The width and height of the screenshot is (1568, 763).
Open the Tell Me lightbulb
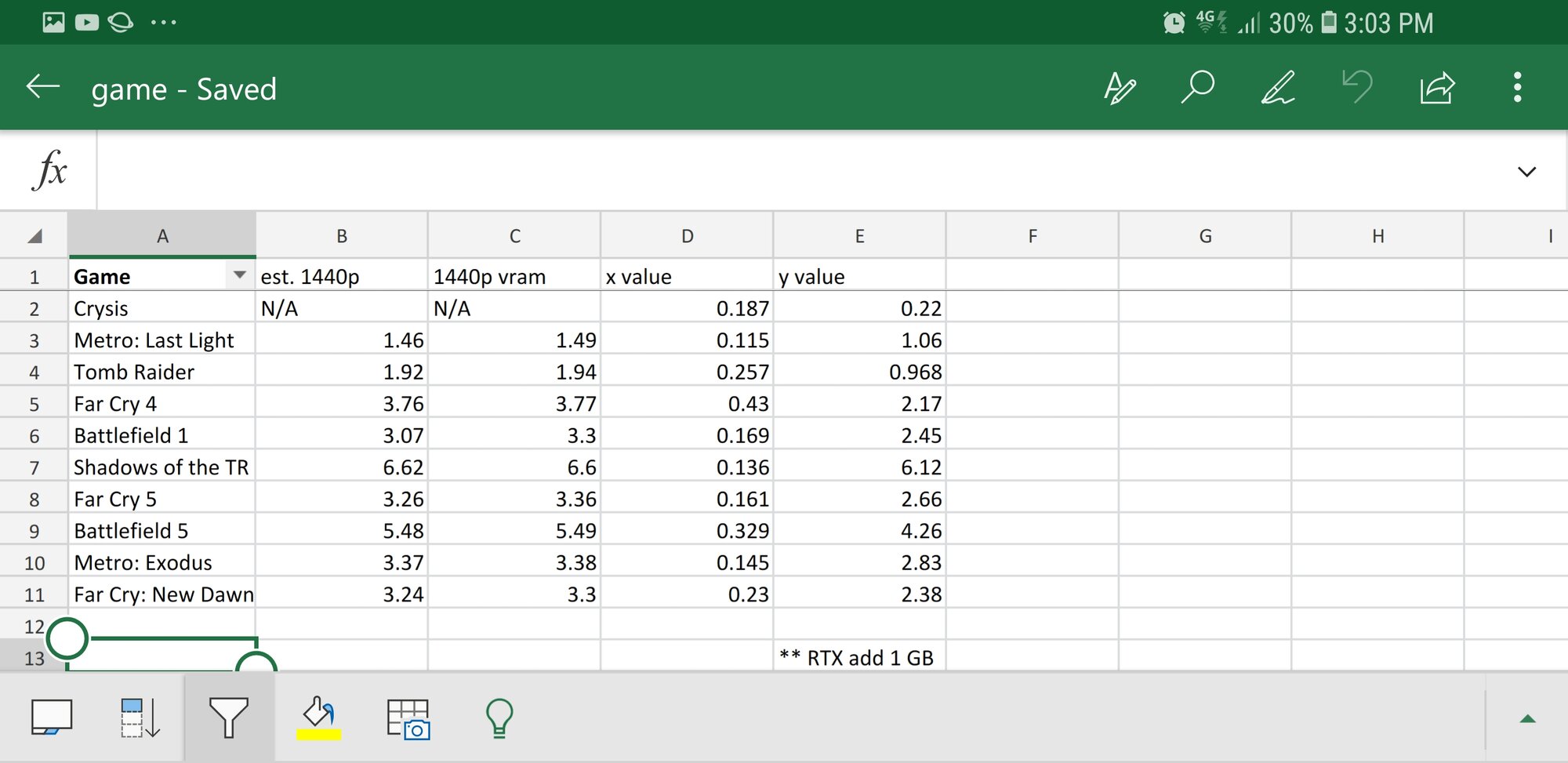[499, 718]
